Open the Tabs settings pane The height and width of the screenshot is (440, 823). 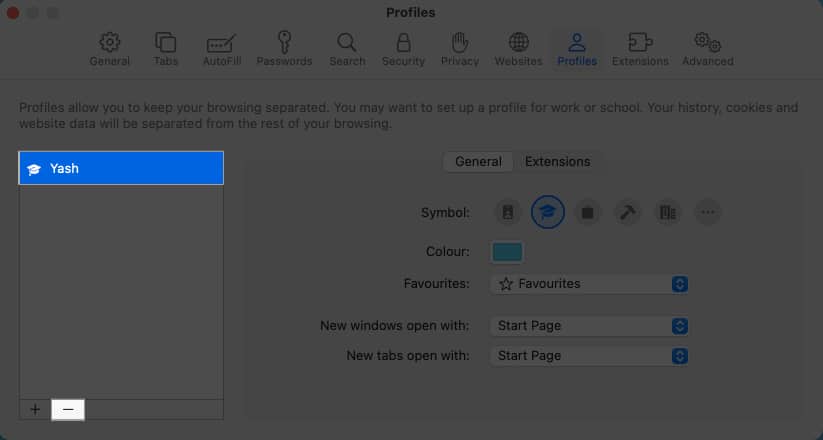[x=166, y=50]
